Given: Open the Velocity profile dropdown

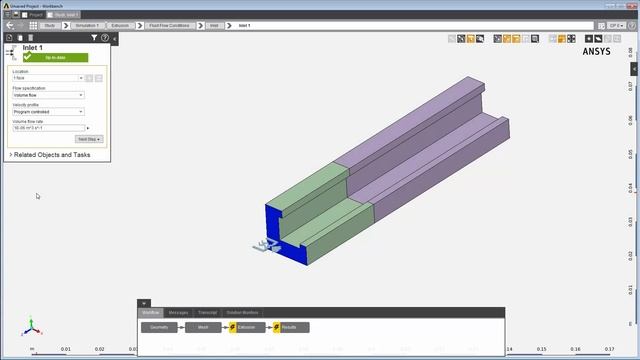Looking at the screenshot, I should 48,111.
